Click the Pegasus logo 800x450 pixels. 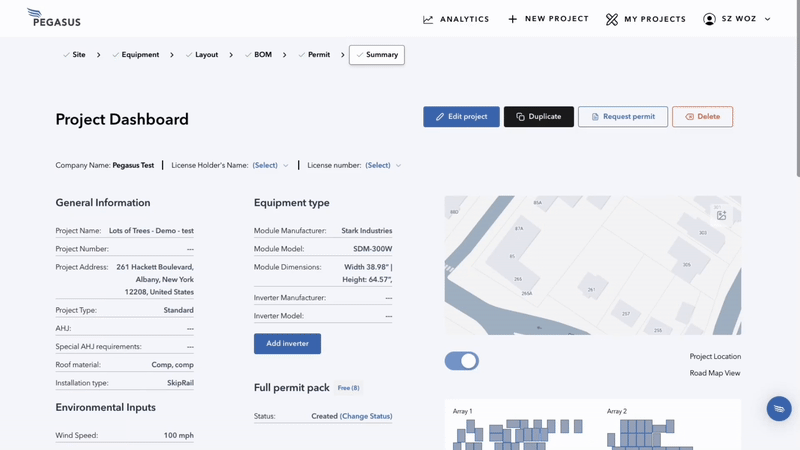(x=54, y=18)
